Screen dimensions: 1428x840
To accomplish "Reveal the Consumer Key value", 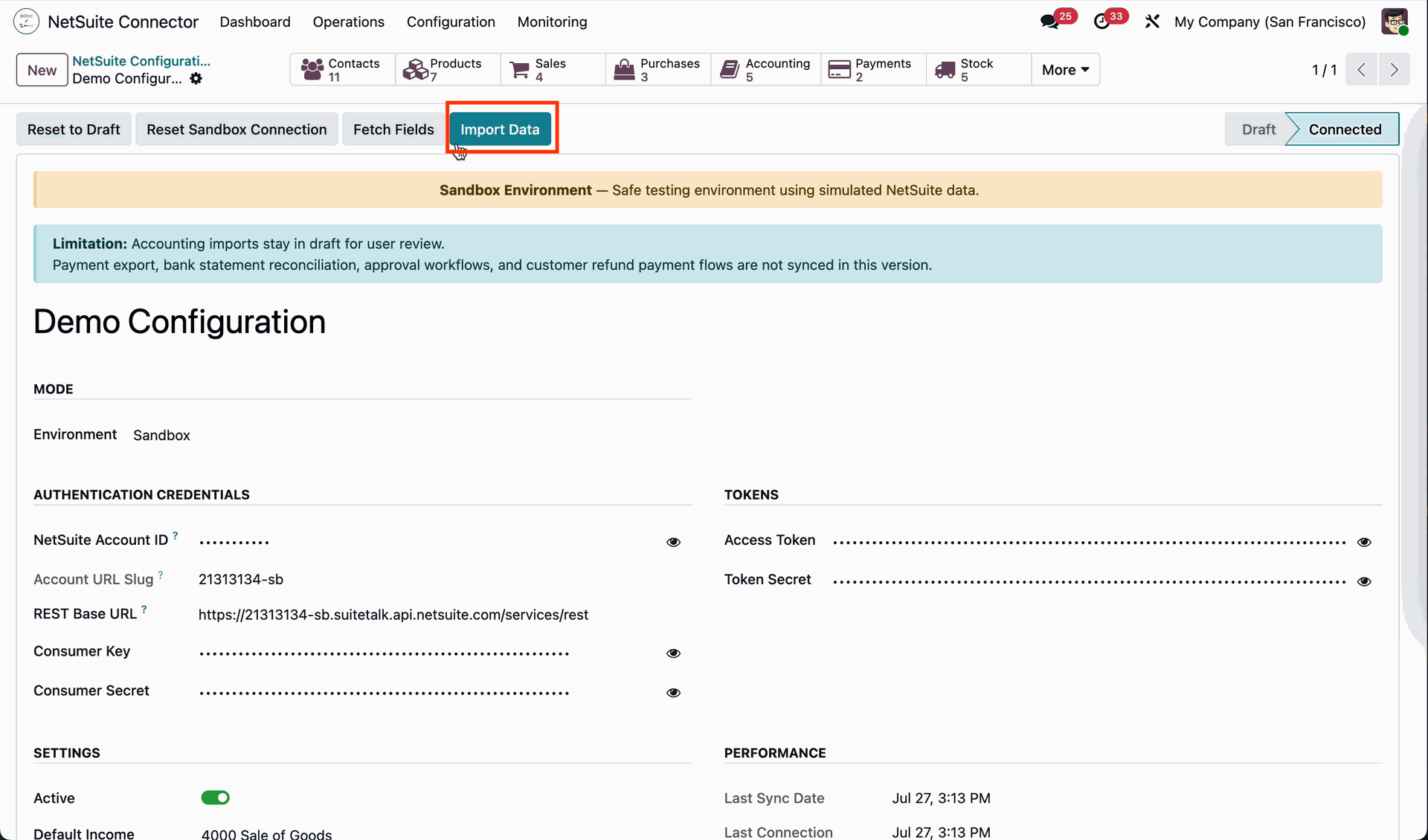I will pyautogui.click(x=673, y=653).
